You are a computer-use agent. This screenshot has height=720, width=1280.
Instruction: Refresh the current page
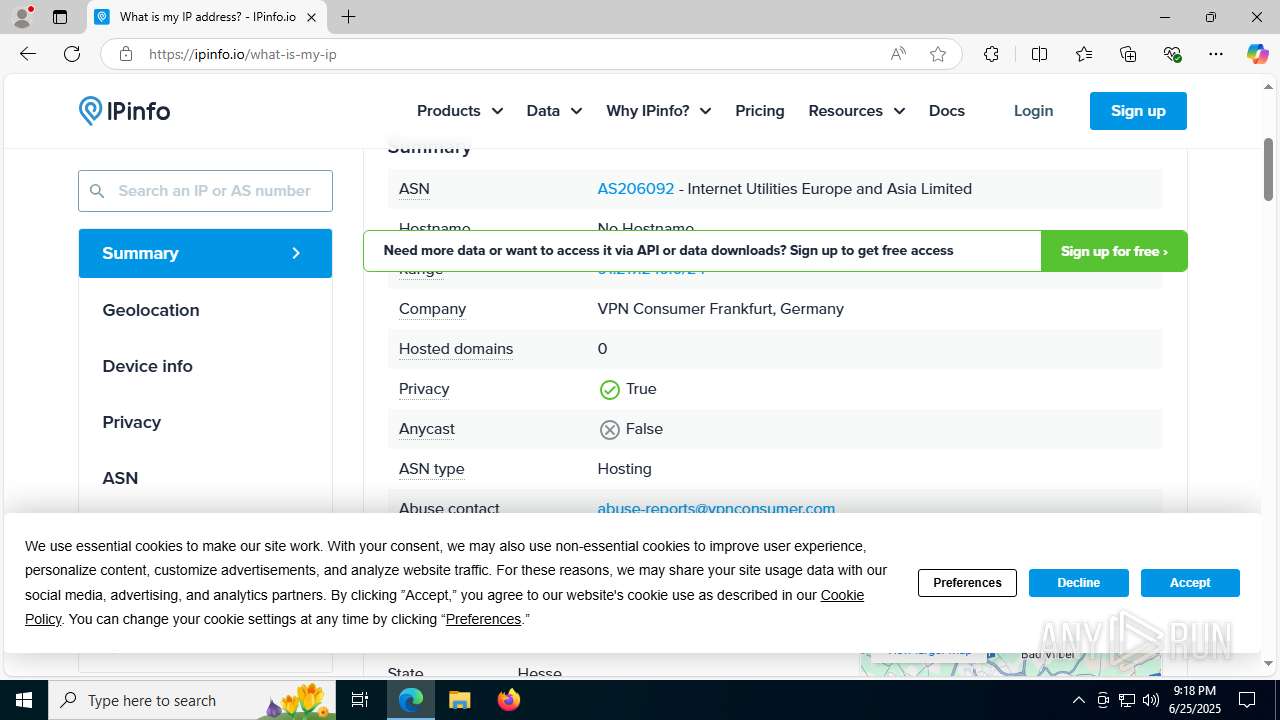pyautogui.click(x=72, y=54)
